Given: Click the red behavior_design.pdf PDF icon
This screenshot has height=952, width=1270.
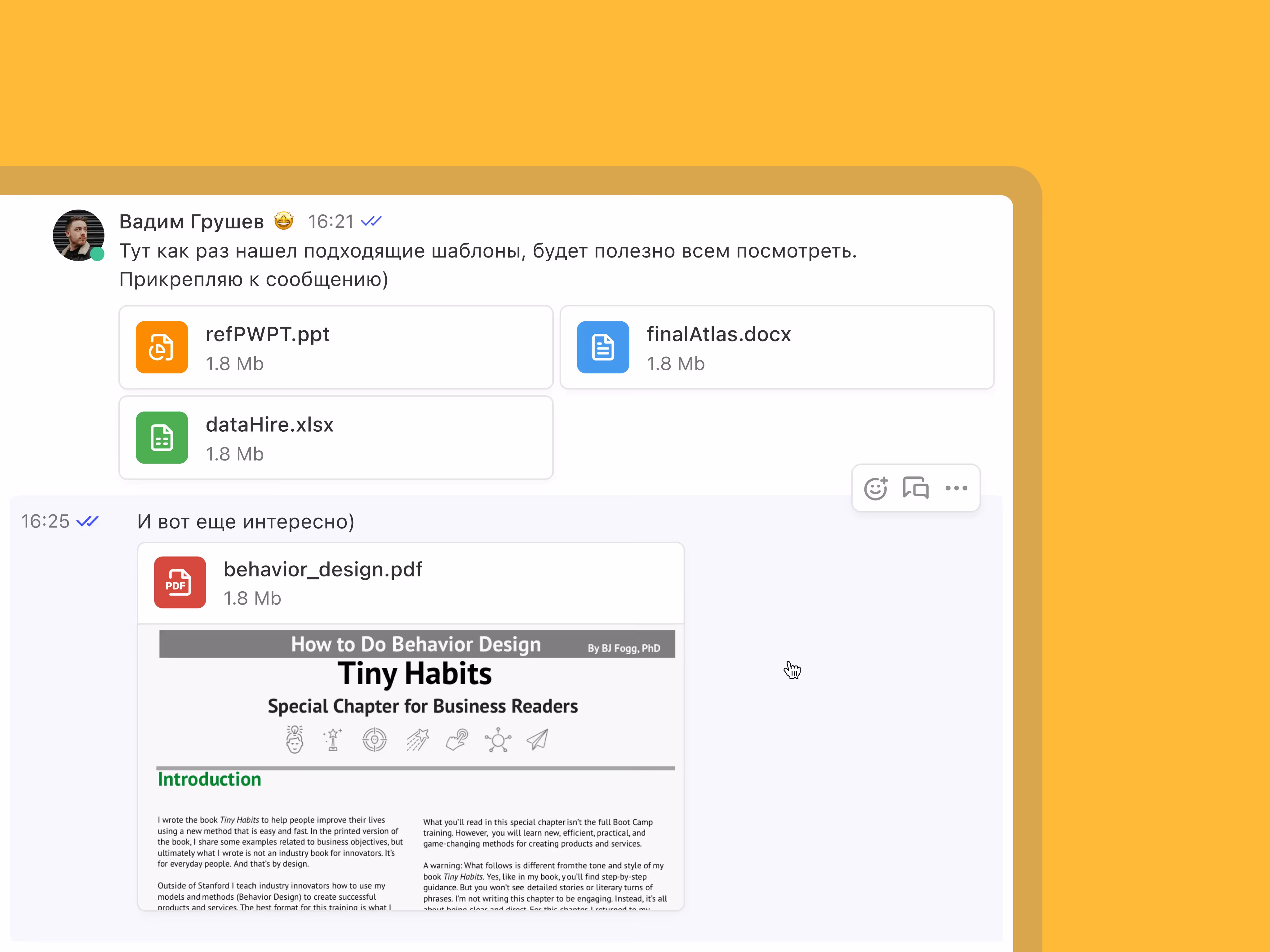Looking at the screenshot, I should tap(180, 582).
